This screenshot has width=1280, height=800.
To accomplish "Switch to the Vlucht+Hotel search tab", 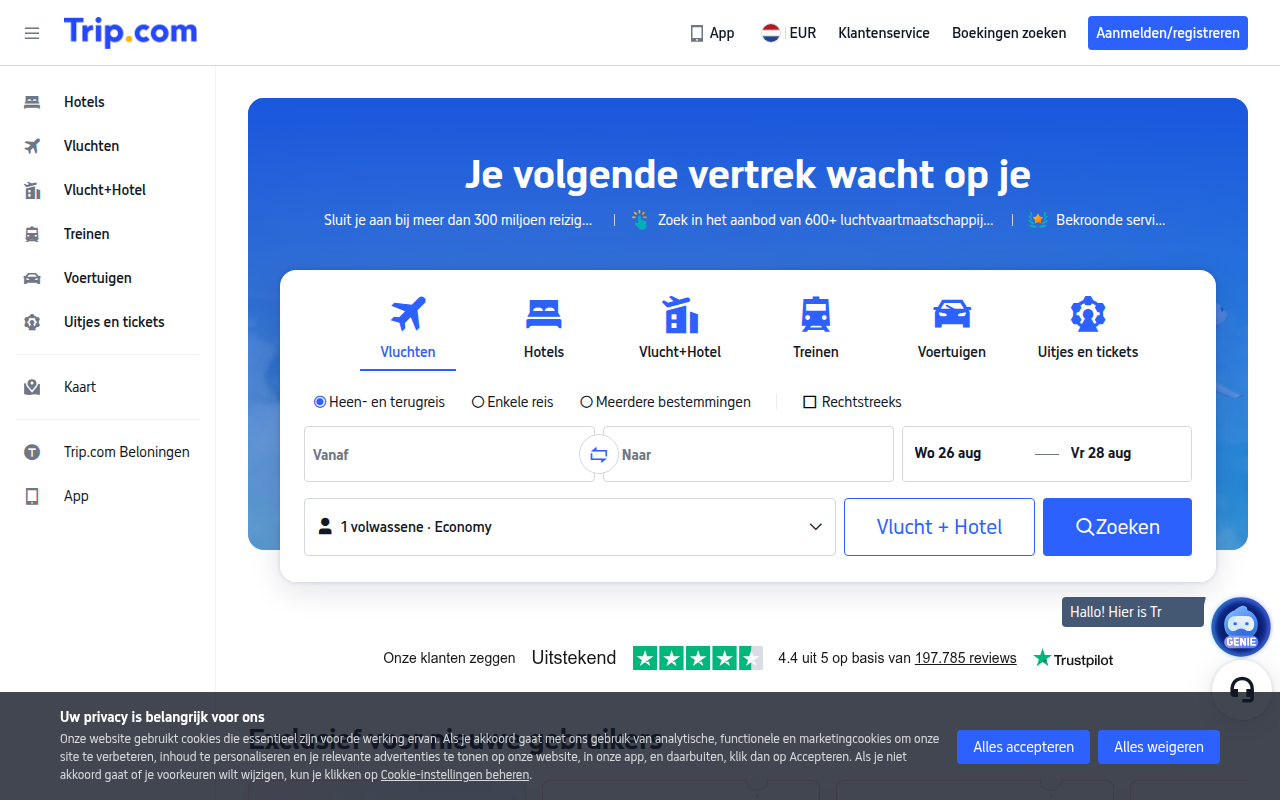I will [680, 329].
